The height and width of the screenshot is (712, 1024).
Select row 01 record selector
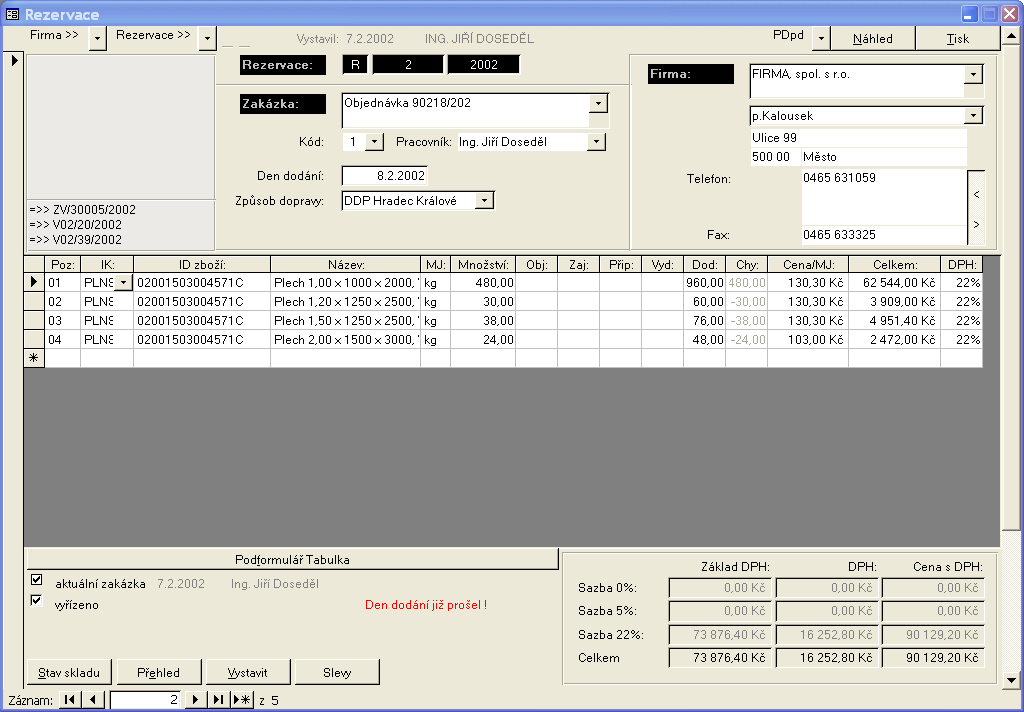pyautogui.click(x=33, y=283)
